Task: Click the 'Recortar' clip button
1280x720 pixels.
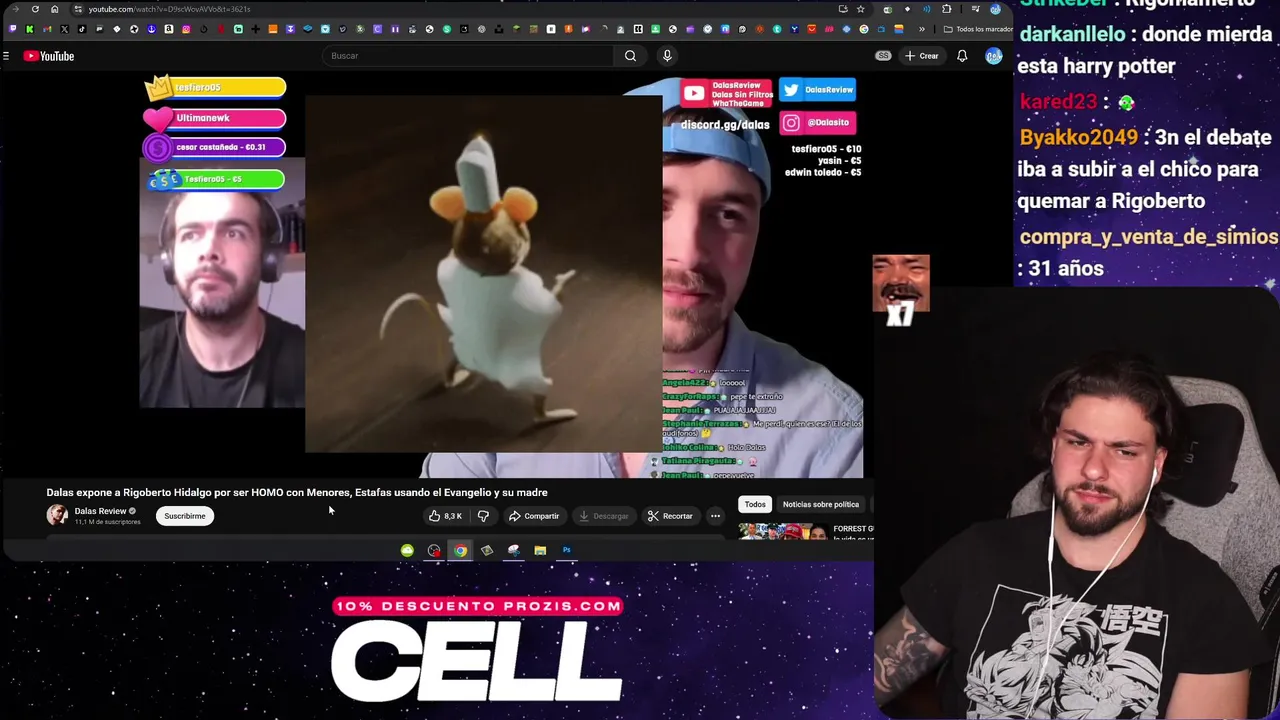Action: point(670,516)
